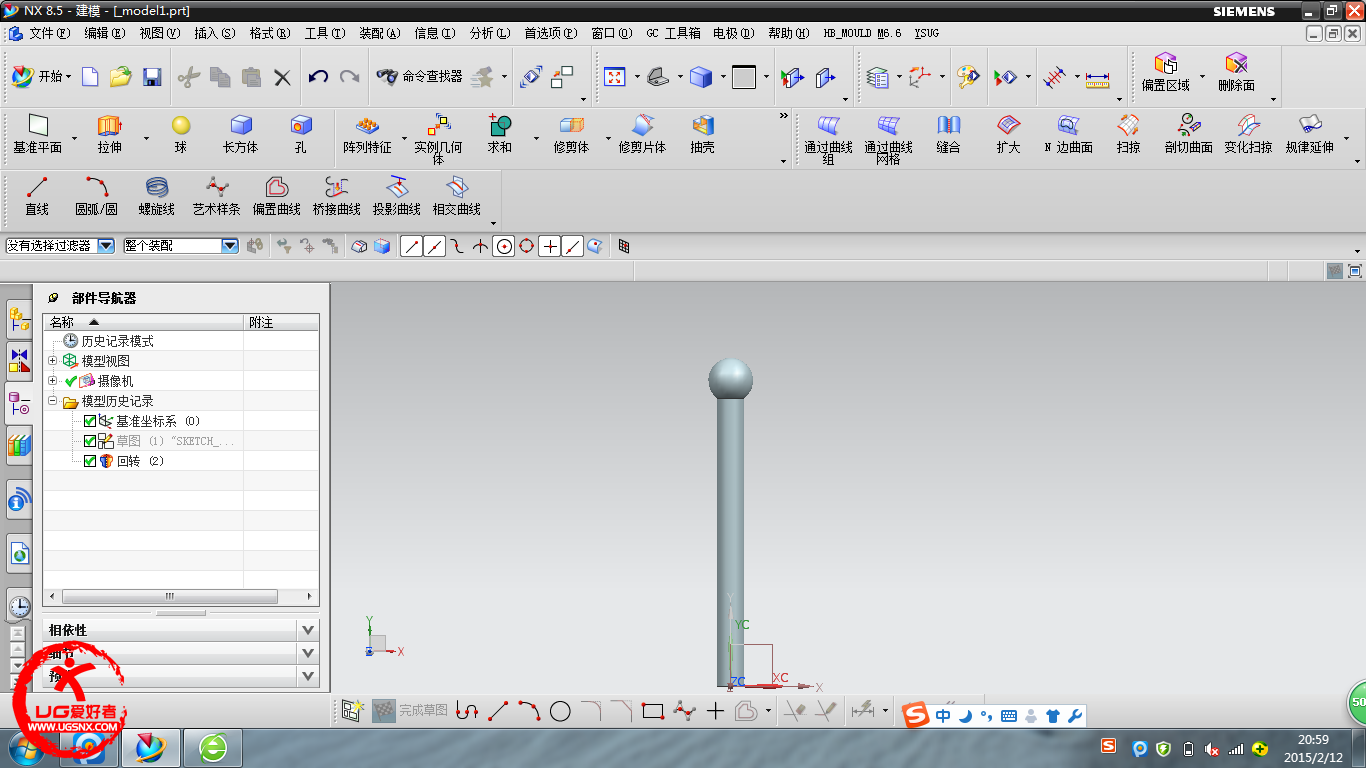This screenshot has width=1366, height=768.
Task: Toggle the existing point snap button
Action: (550, 246)
